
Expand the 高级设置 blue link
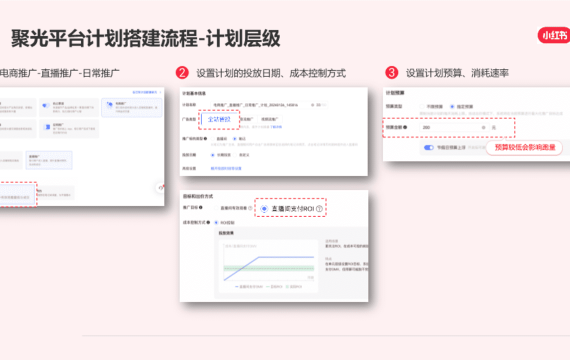tap(226, 168)
